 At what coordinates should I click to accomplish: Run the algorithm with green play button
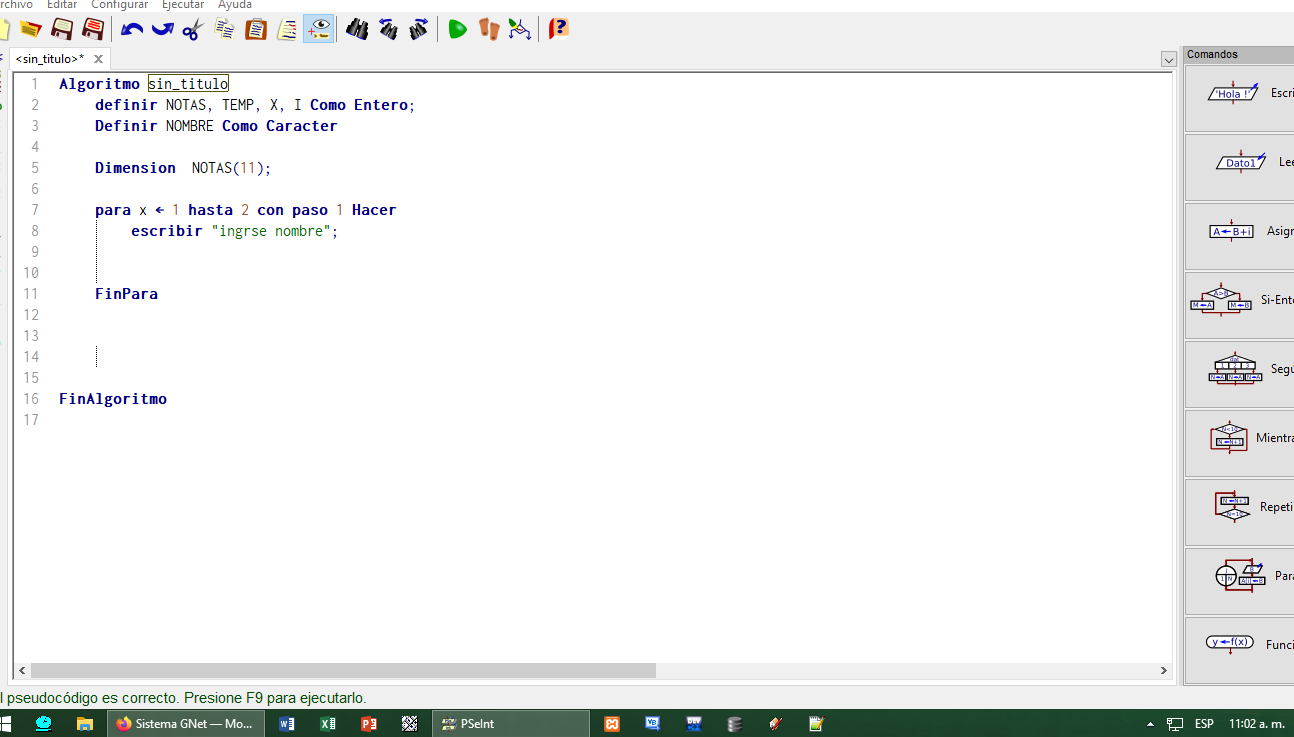pos(457,29)
